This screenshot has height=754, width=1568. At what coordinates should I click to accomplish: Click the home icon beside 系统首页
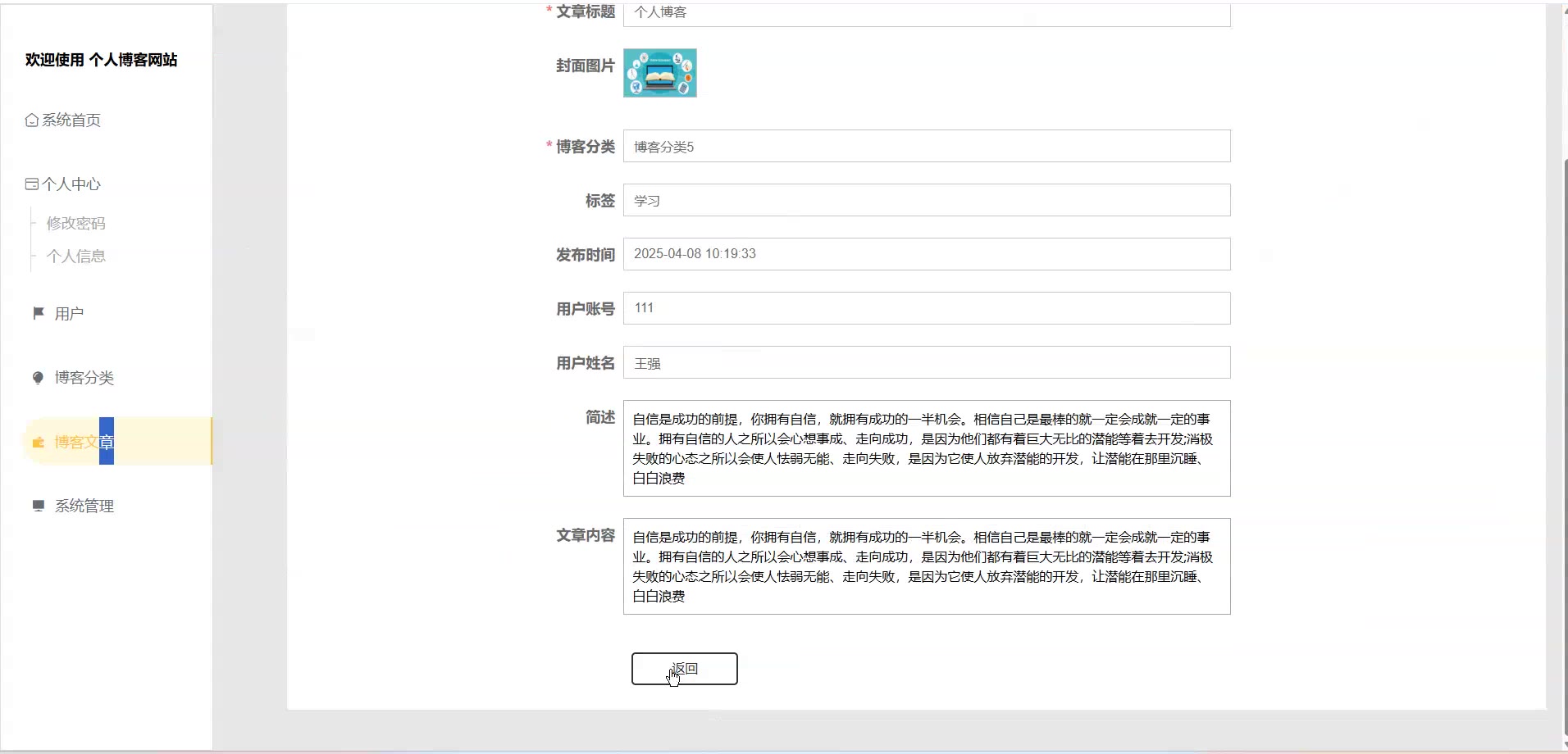point(32,120)
